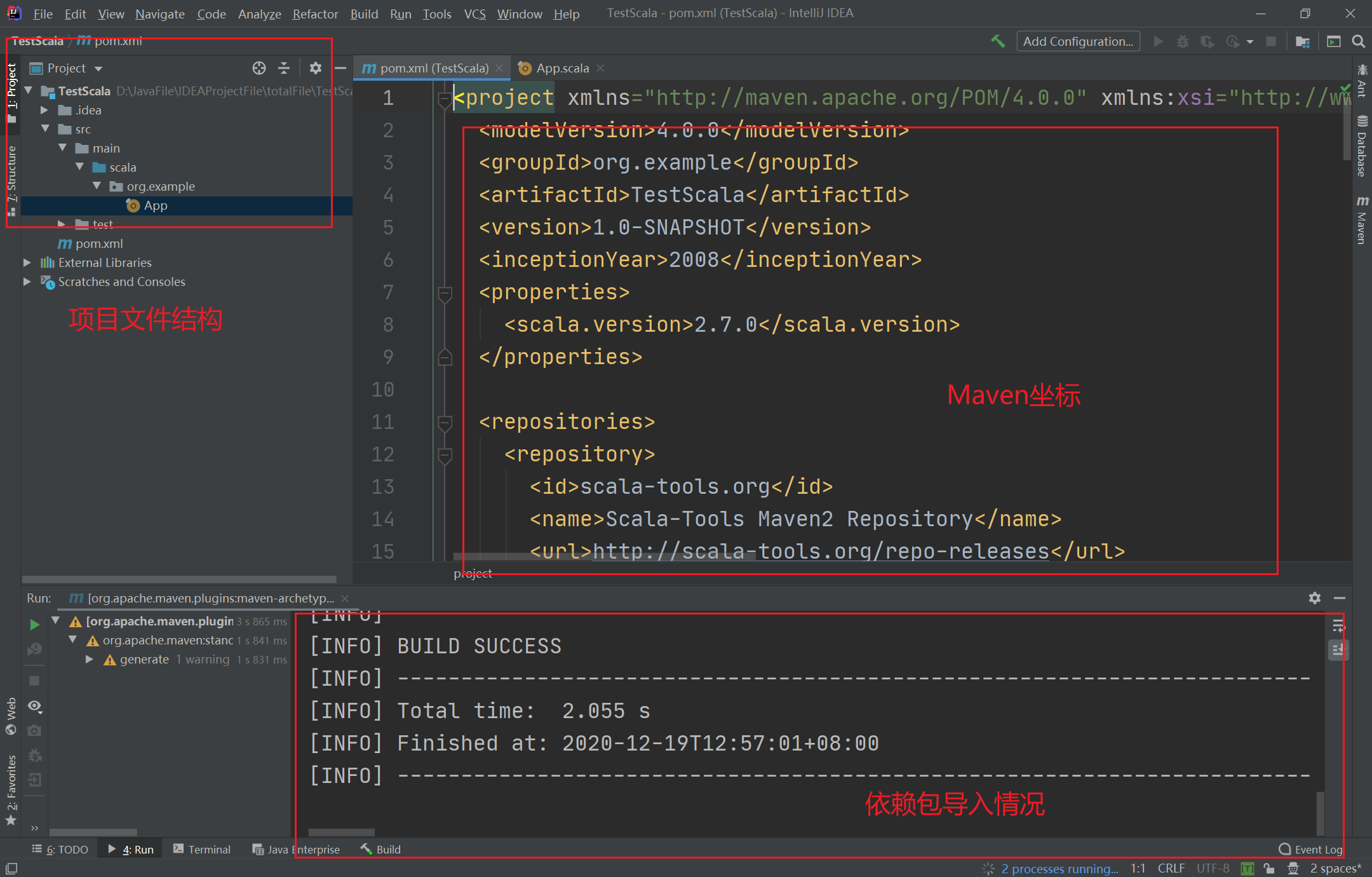Open the File menu
Screen dimensions: 1372x877
[43, 13]
